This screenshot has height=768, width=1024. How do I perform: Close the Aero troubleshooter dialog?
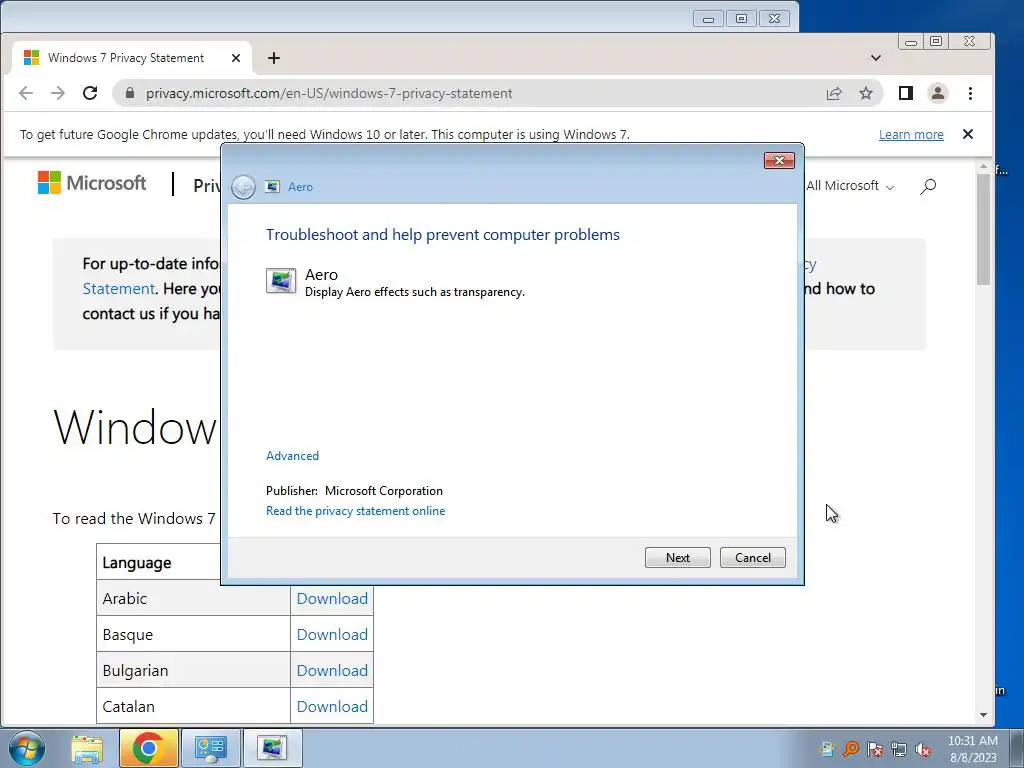(x=779, y=161)
